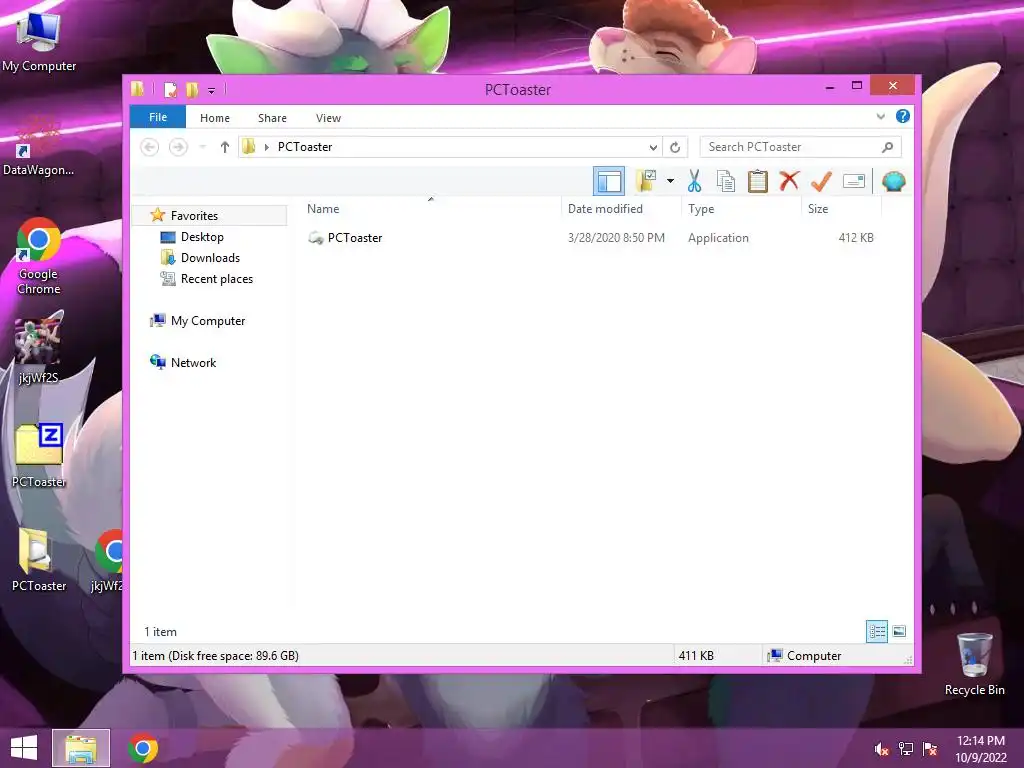The width and height of the screenshot is (1024, 768).
Task: Click the quick access New Folder icon
Action: [x=191, y=89]
